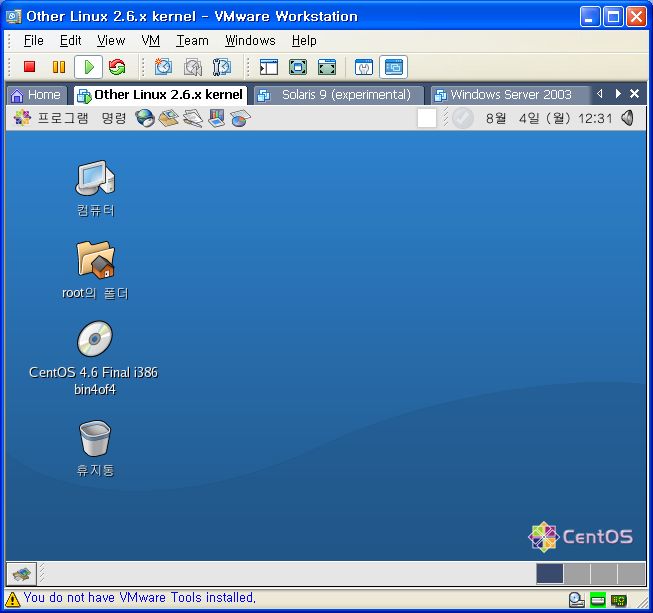Toggle the sidebar view in VMware toolbar

pyautogui.click(x=268, y=67)
